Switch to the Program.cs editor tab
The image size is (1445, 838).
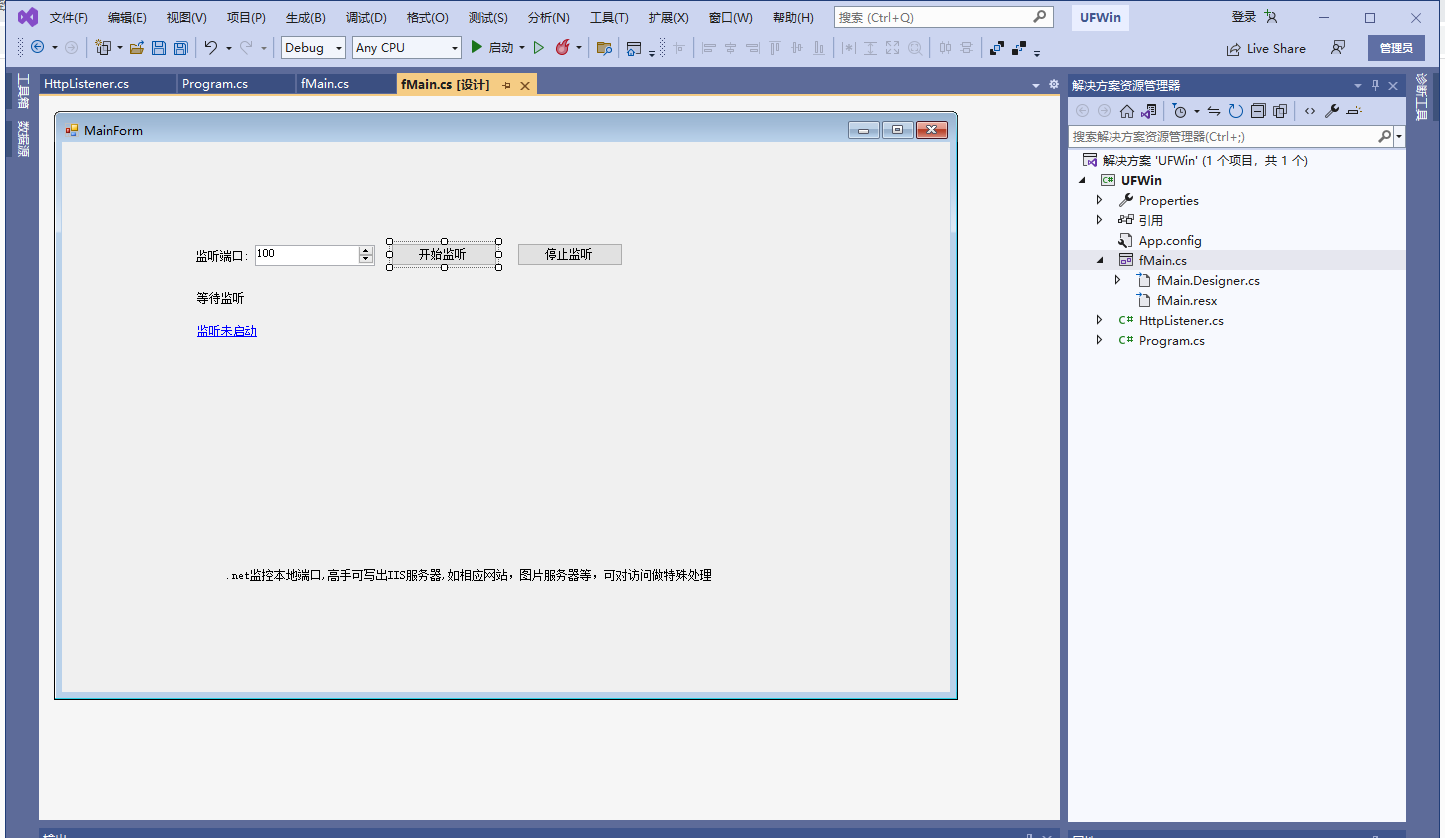[x=236, y=84]
